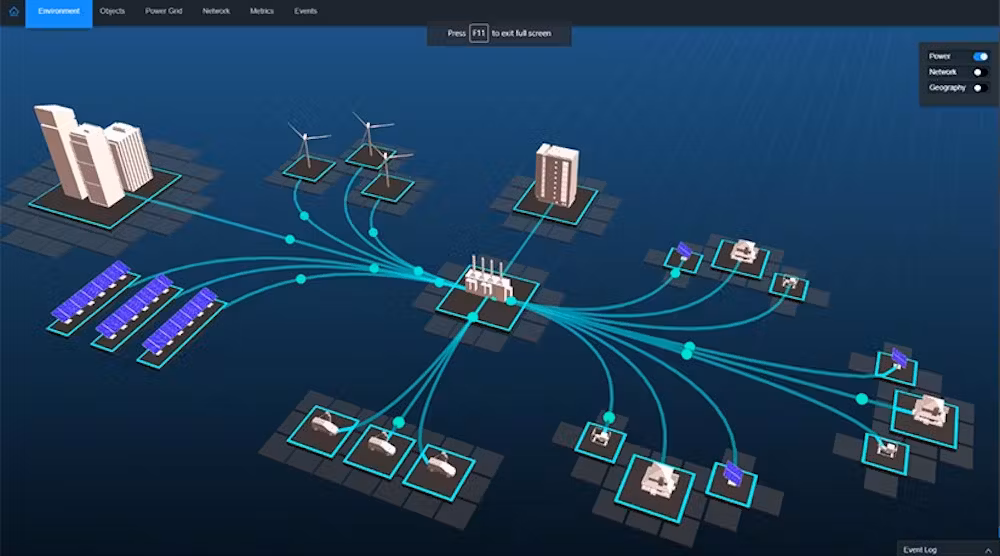This screenshot has width=1000, height=556.
Task: Enable the Geography layer switch
Action: 980,88
